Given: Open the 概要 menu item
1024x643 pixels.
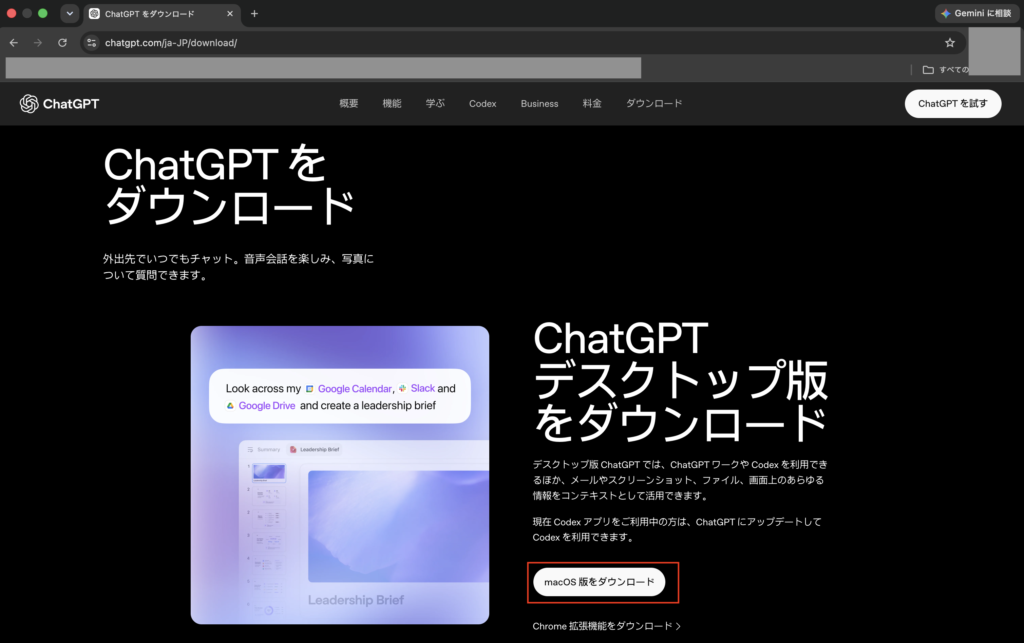Looking at the screenshot, I should coord(349,103).
